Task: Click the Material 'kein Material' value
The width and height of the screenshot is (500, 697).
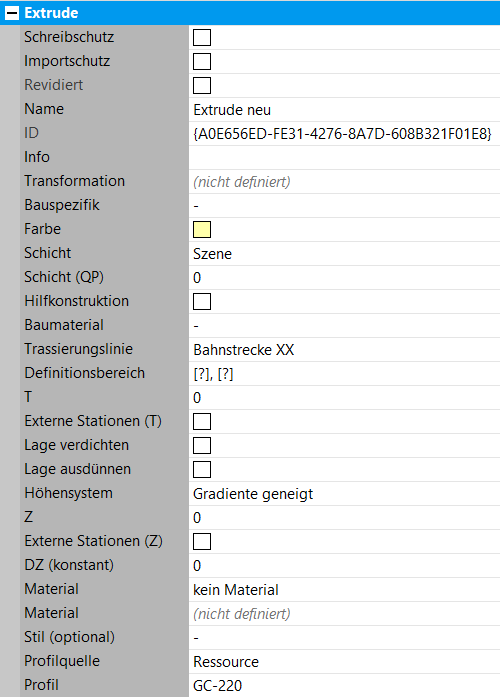Action: pyautogui.click(x=344, y=589)
